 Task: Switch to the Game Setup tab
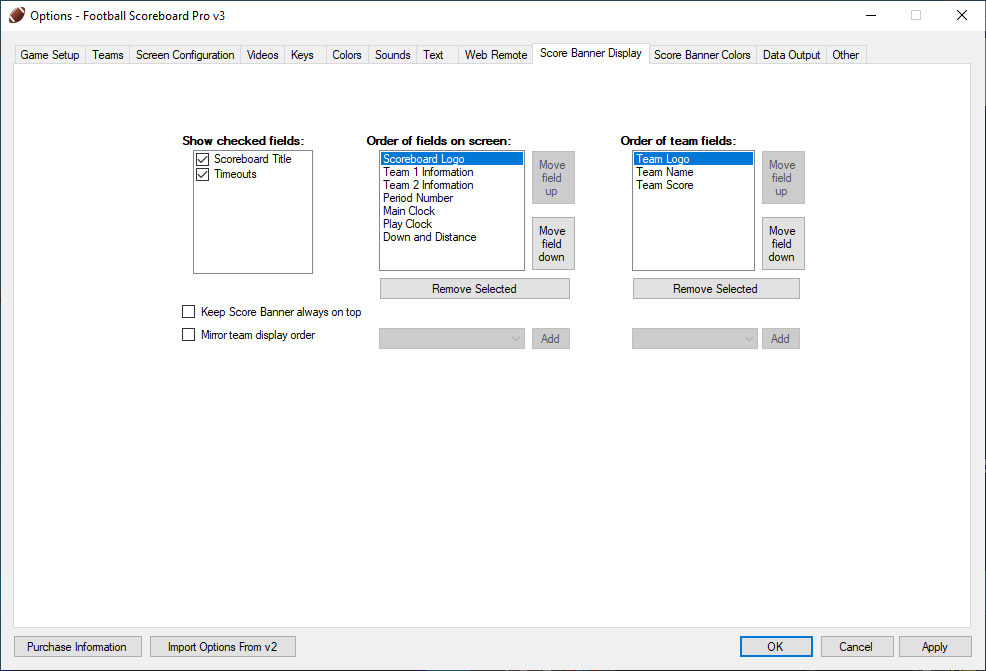coord(50,55)
